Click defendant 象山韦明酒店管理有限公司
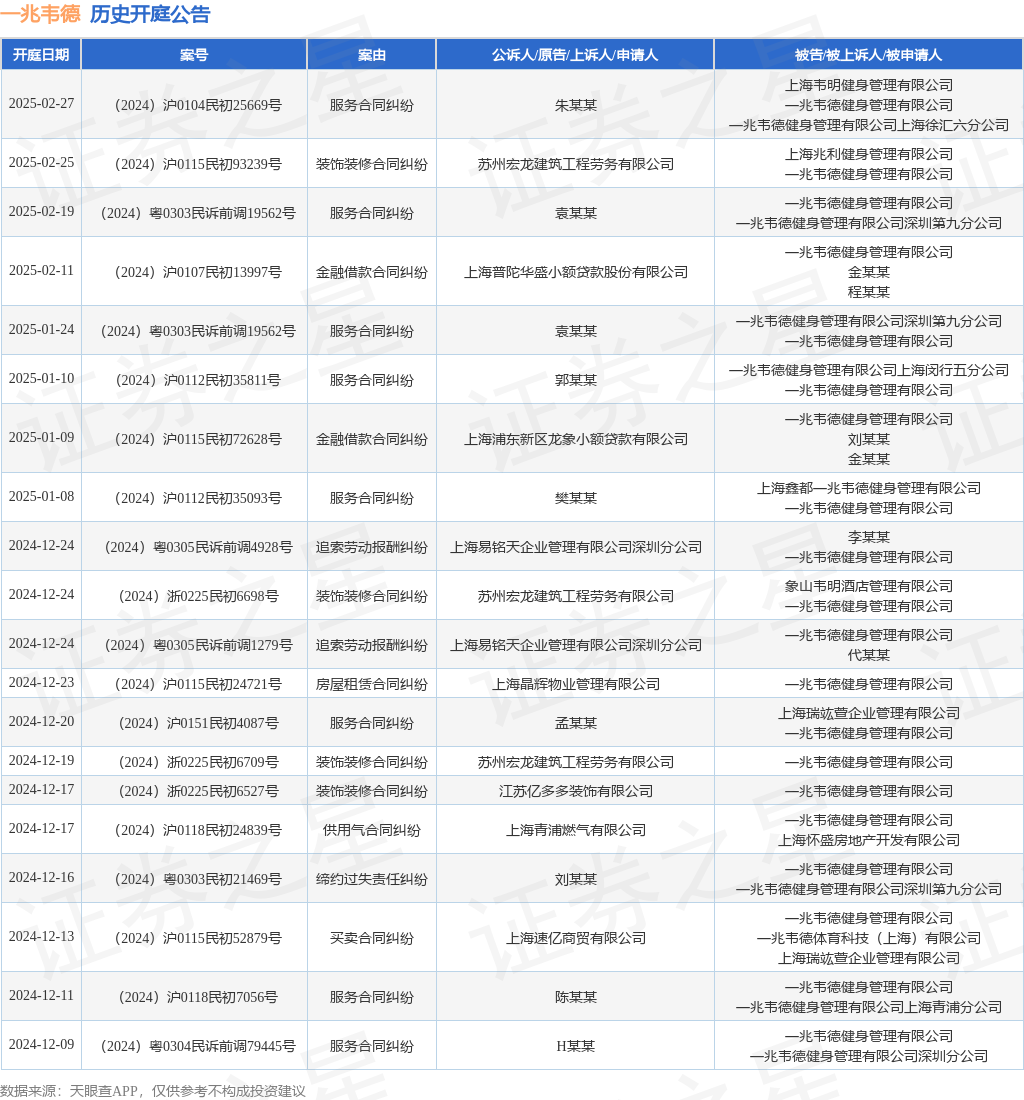 pos(868,586)
